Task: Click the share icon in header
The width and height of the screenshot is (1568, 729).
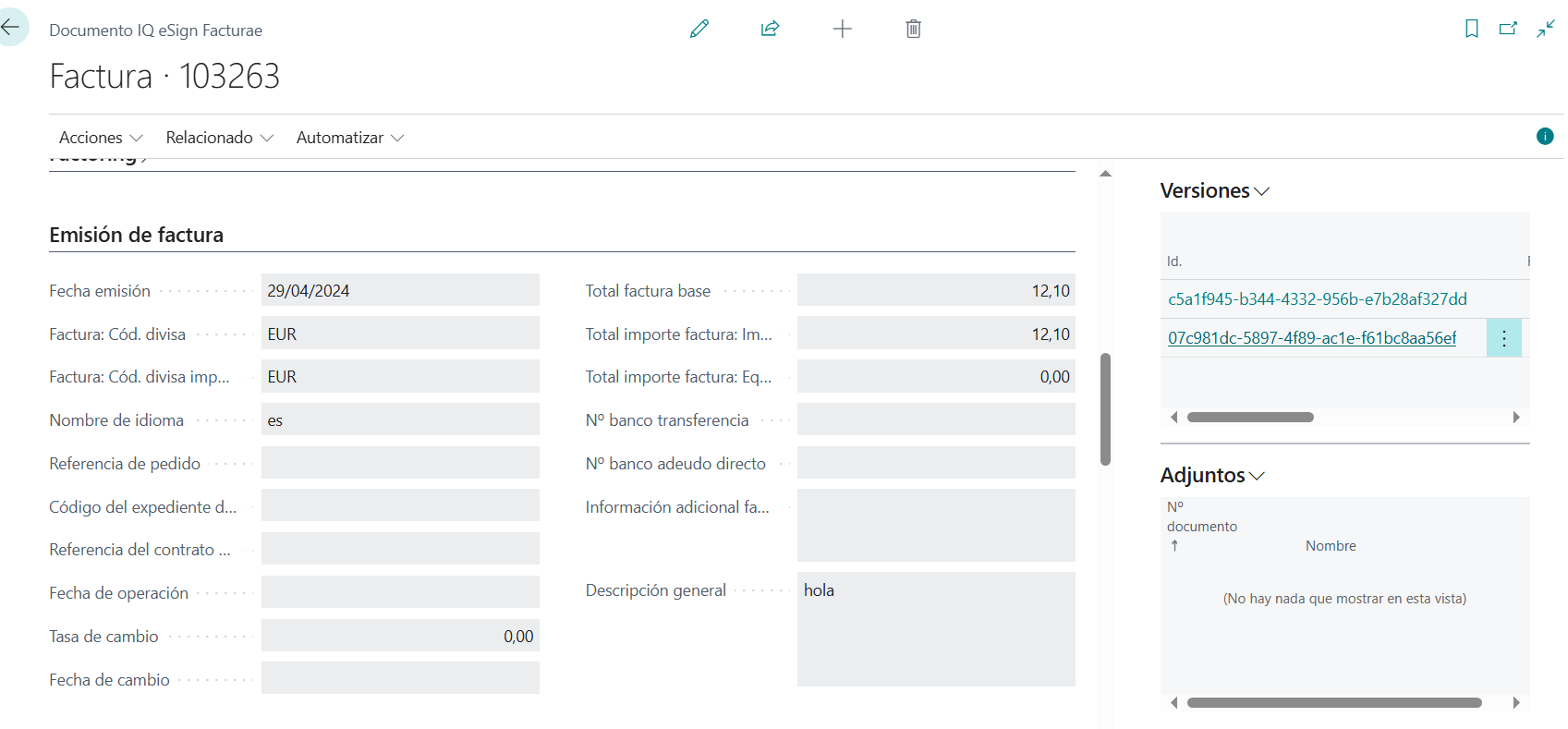Action: [x=770, y=29]
